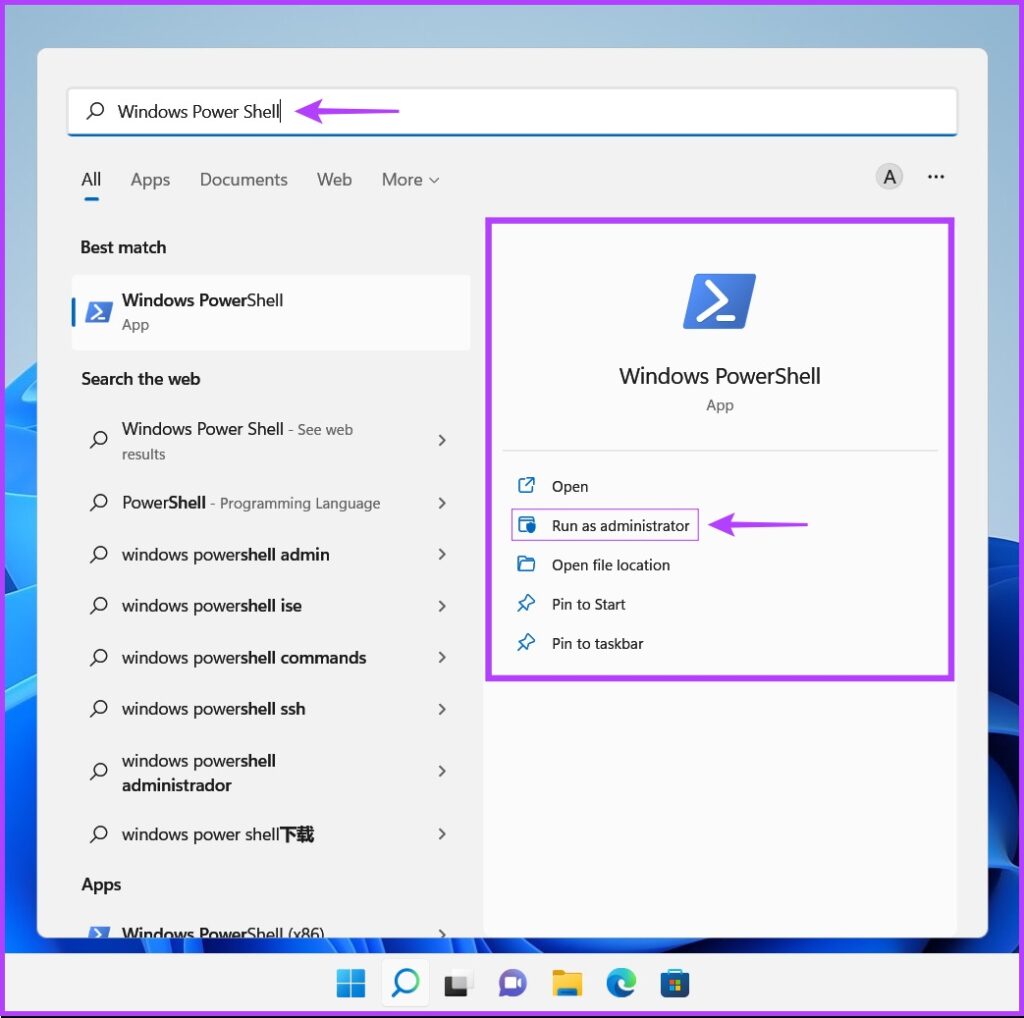Launch Microsoft Edge from the taskbar
1024x1018 pixels.
tap(621, 984)
